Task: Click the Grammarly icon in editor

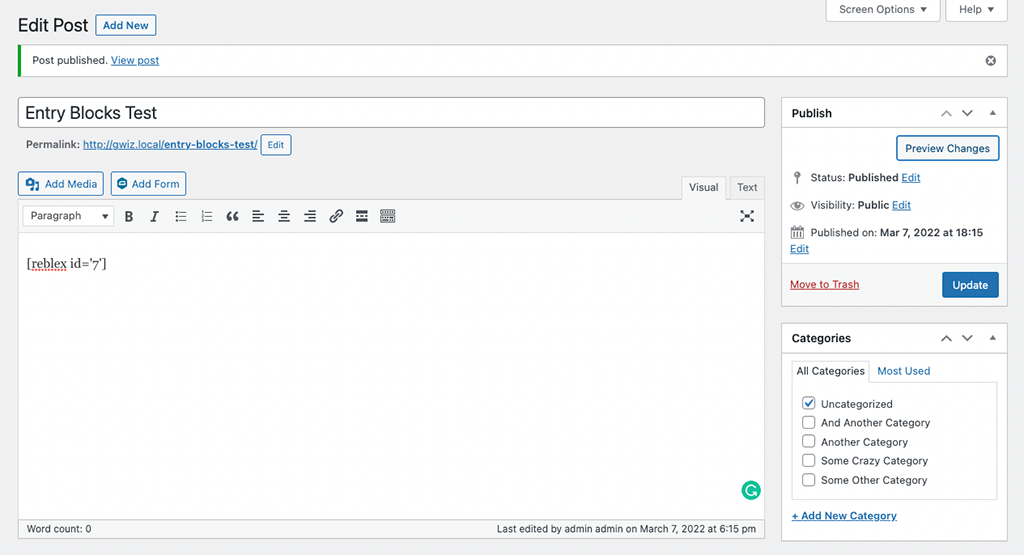Action: coord(751,490)
